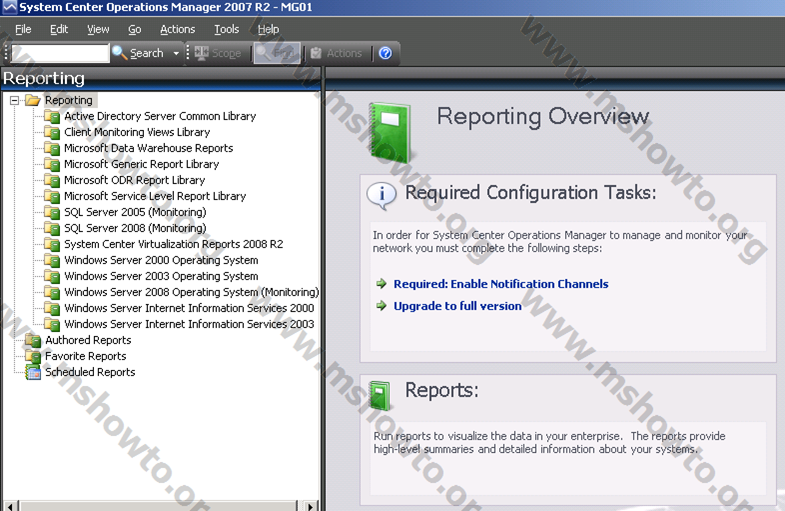Click the Client Monitoring Views Library folder icon

point(52,133)
